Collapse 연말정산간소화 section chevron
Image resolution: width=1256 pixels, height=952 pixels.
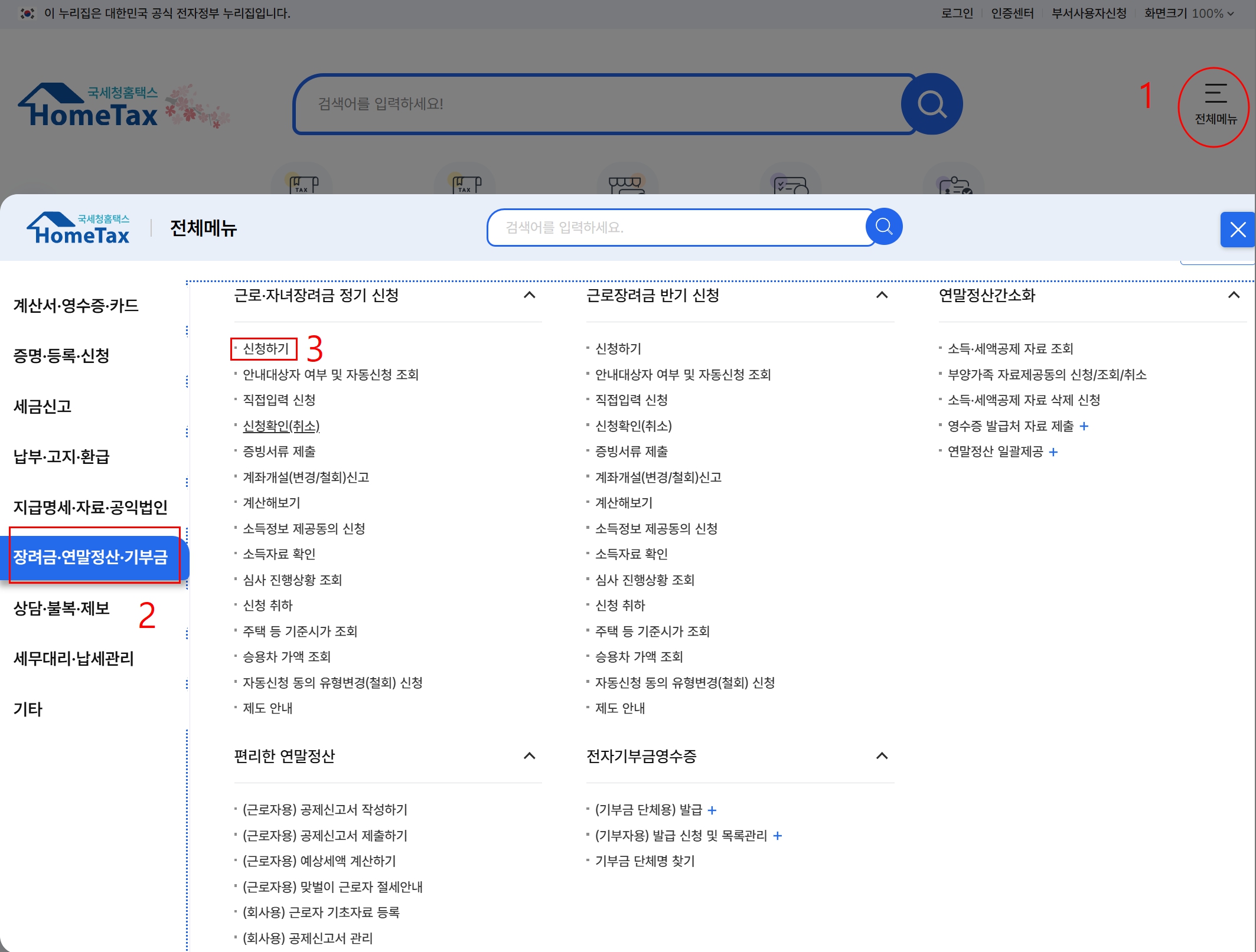(x=1234, y=295)
